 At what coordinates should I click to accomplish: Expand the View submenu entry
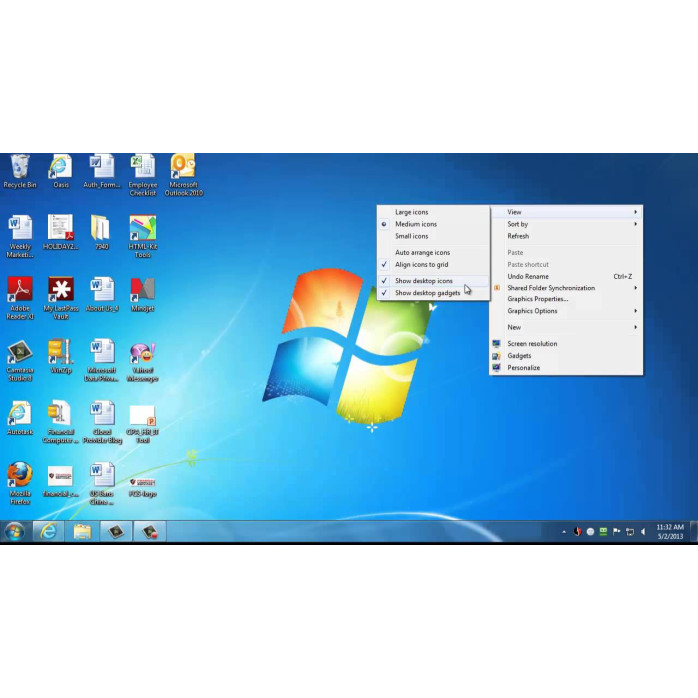coord(566,212)
